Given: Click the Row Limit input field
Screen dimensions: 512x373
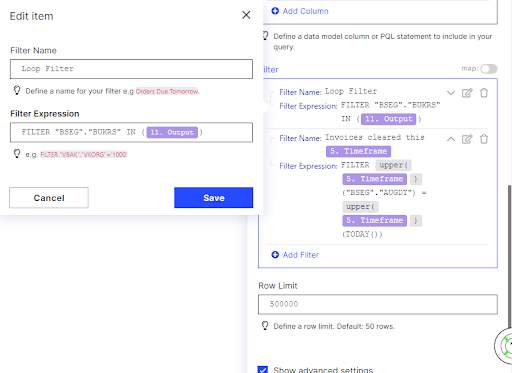Looking at the screenshot, I should [x=378, y=304].
